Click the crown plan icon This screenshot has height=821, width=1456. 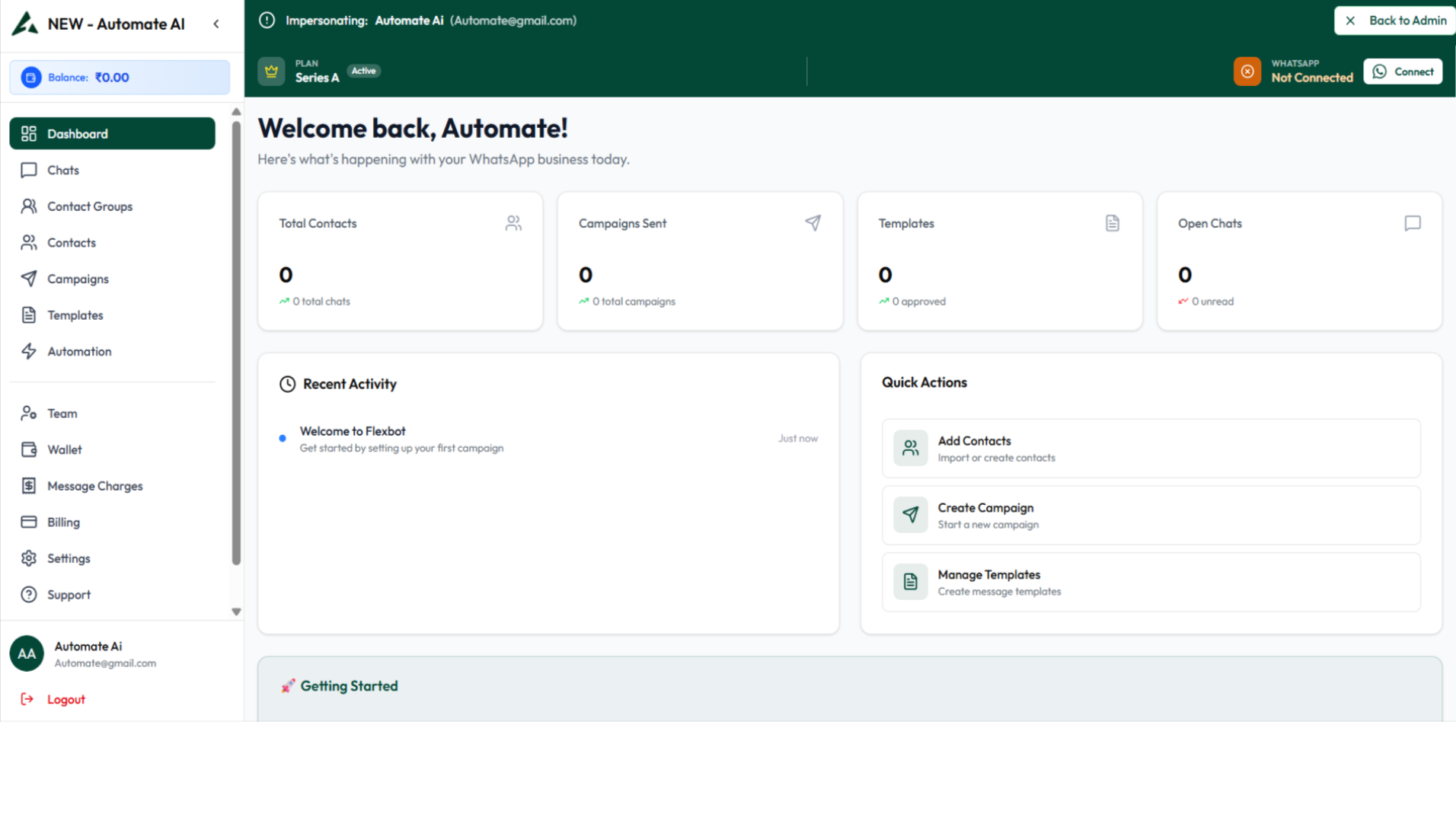click(271, 72)
